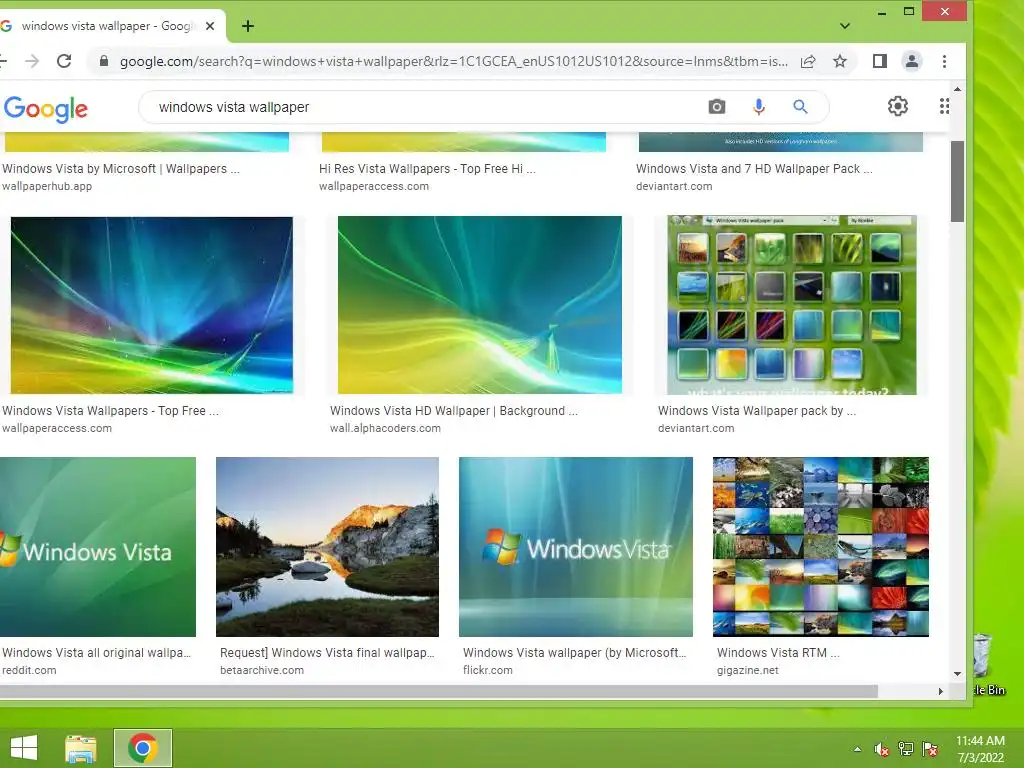1024x768 pixels.
Task: Open 'Windows Vista HD Wallpaper | Background' link
Action: pyautogui.click(x=454, y=411)
